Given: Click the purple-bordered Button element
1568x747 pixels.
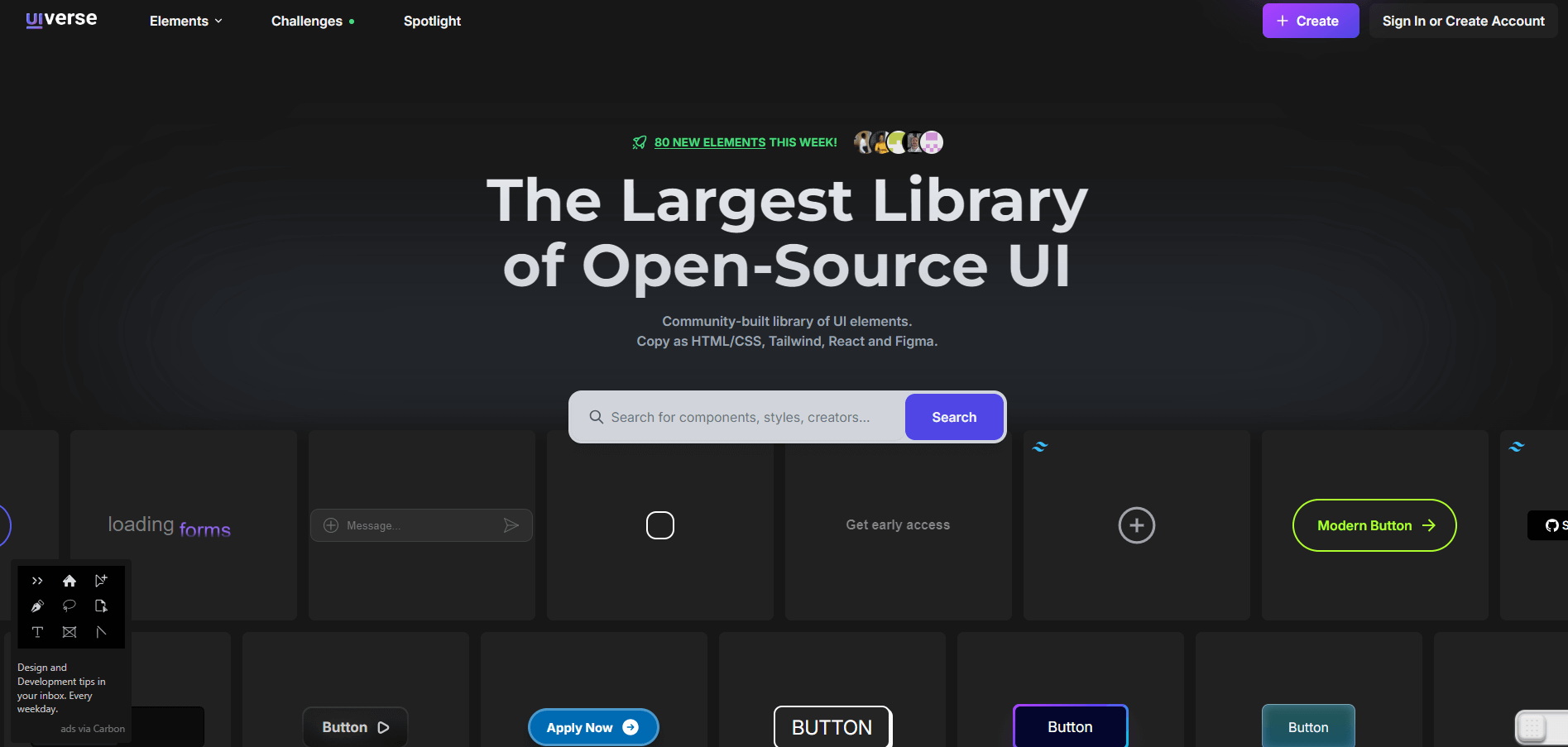Looking at the screenshot, I should (x=1071, y=726).
